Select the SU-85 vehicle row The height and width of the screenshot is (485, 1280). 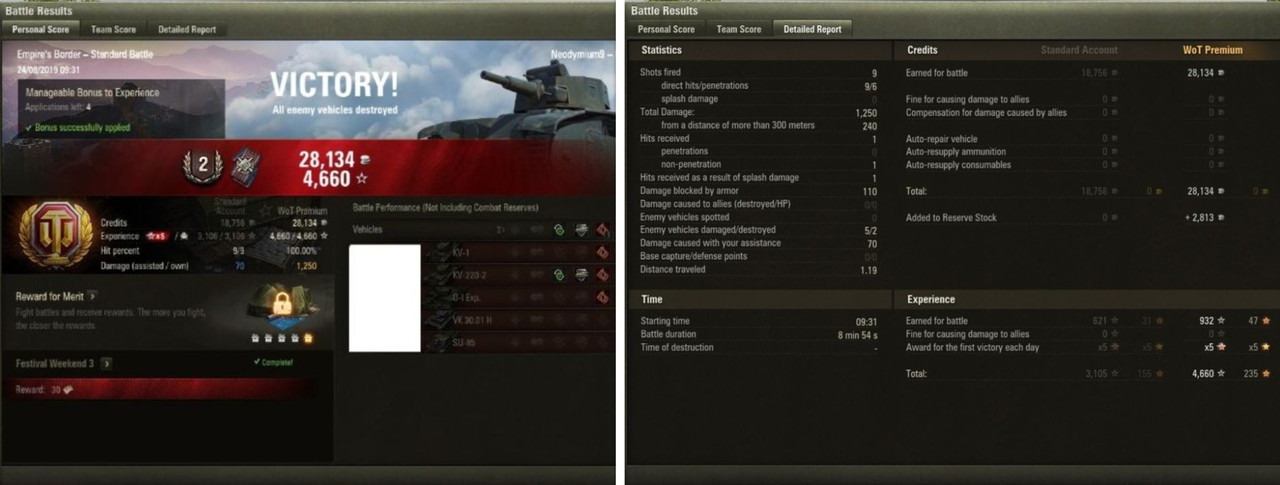point(518,342)
